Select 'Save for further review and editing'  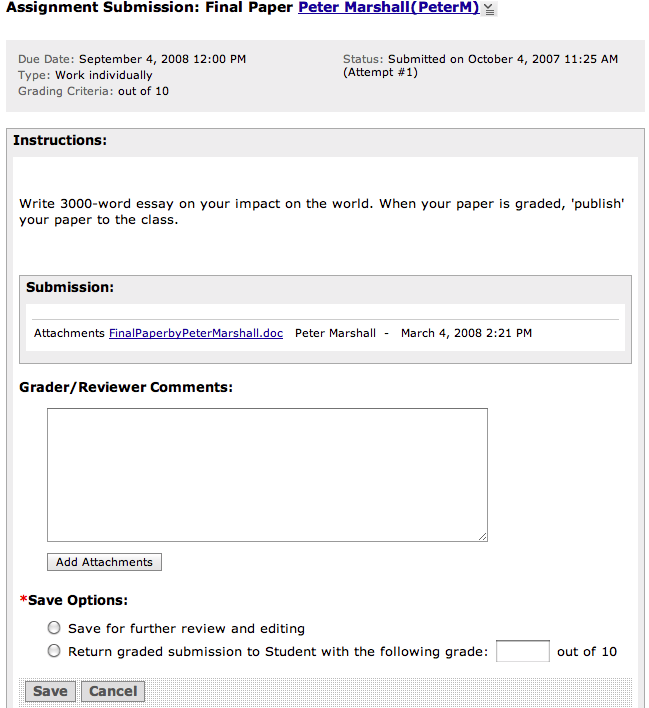tap(54, 628)
